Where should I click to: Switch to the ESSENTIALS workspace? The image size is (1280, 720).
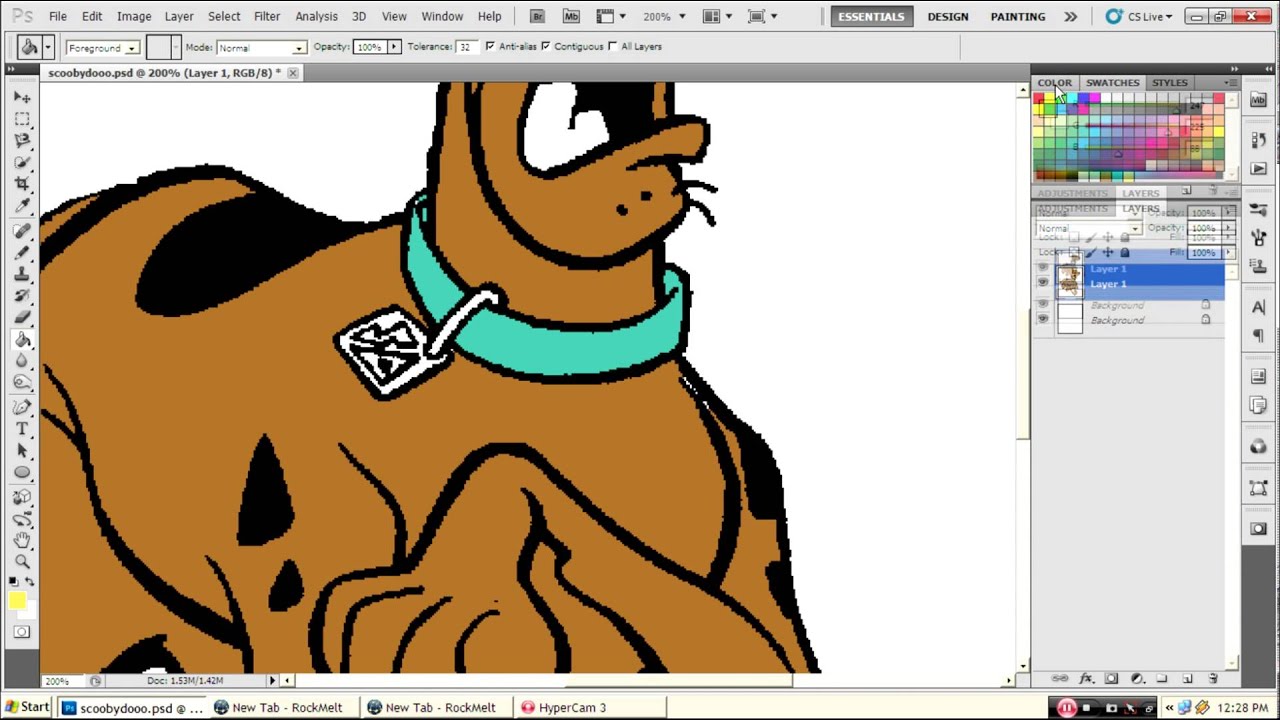coord(871,16)
